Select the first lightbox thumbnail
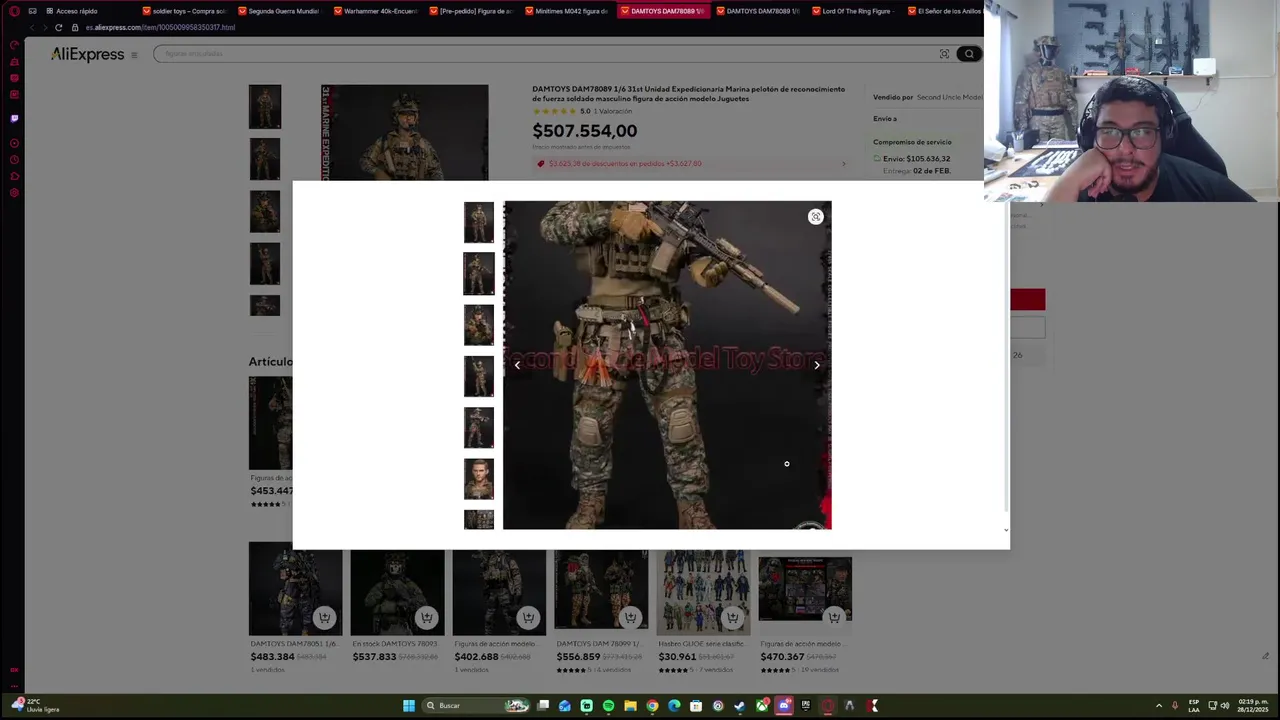This screenshot has width=1280, height=720. click(x=479, y=222)
